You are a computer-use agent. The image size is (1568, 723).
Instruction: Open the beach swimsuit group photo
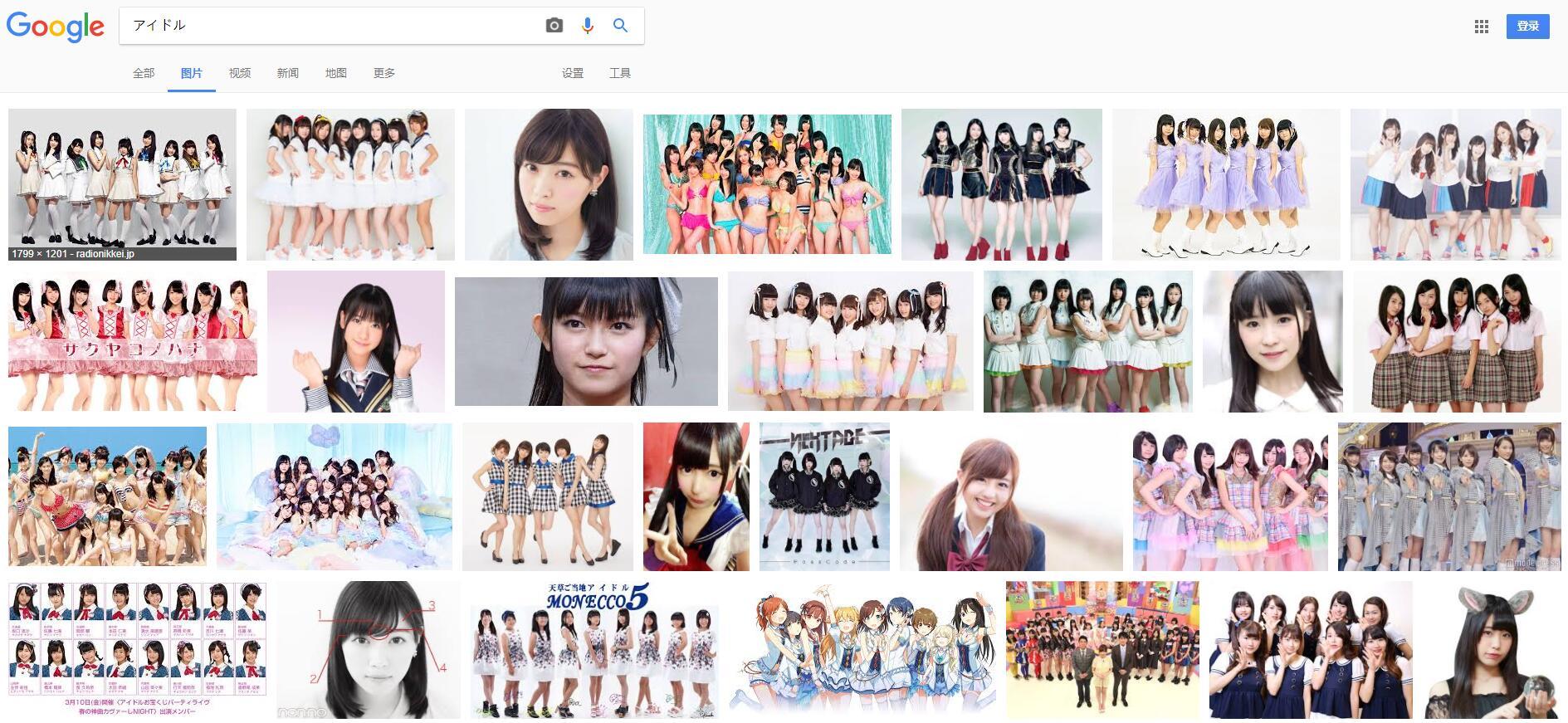[107, 496]
